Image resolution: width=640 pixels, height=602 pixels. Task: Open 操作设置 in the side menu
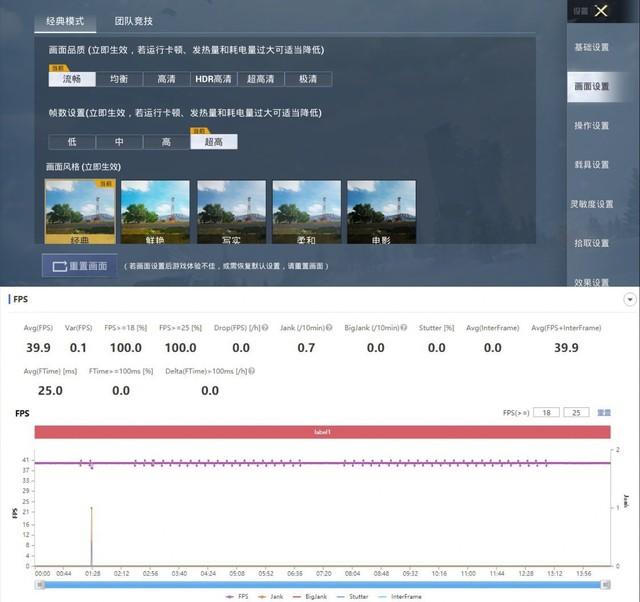pyautogui.click(x=591, y=126)
